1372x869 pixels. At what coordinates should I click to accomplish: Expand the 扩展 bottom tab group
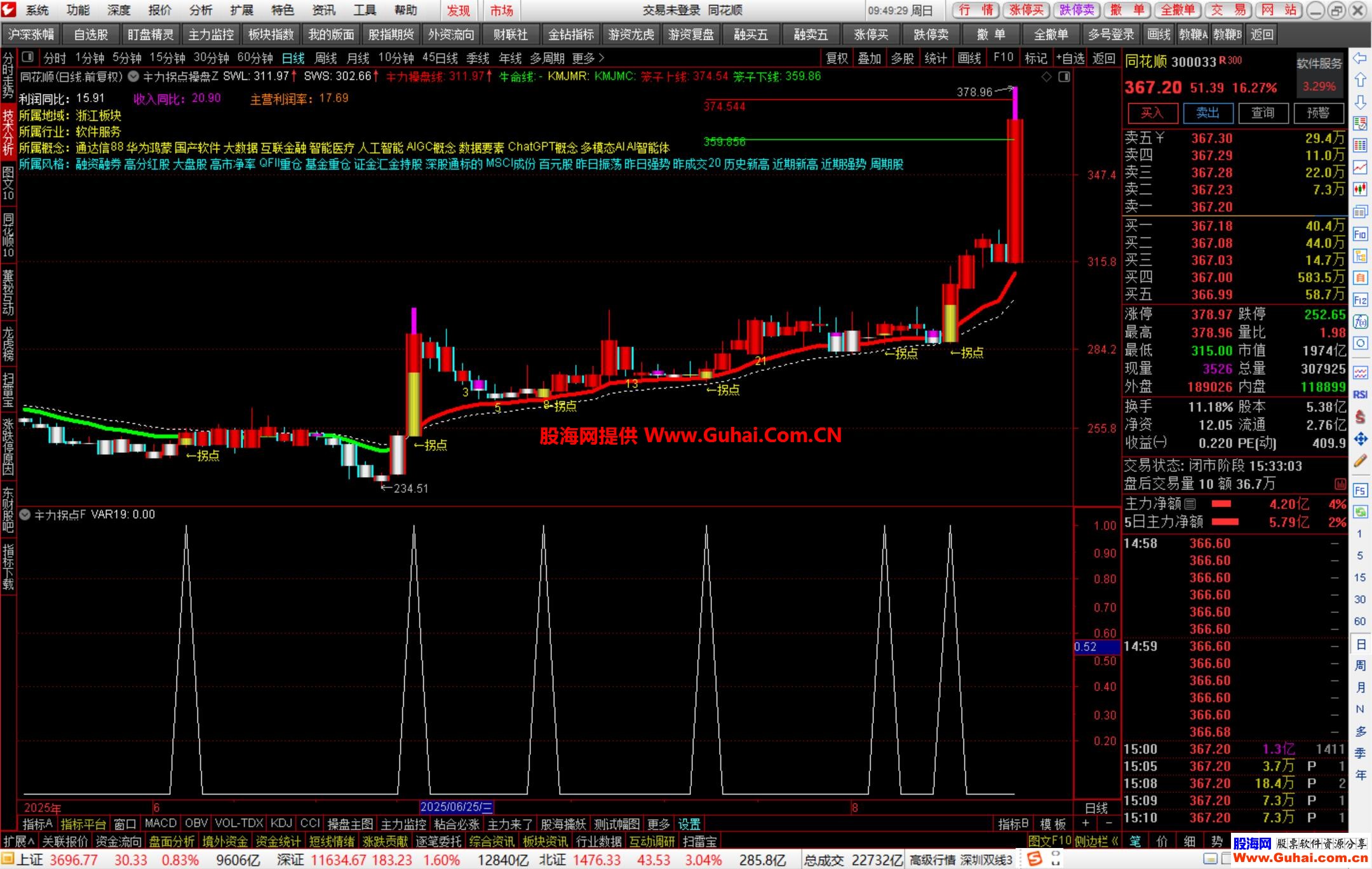pyautogui.click(x=18, y=841)
